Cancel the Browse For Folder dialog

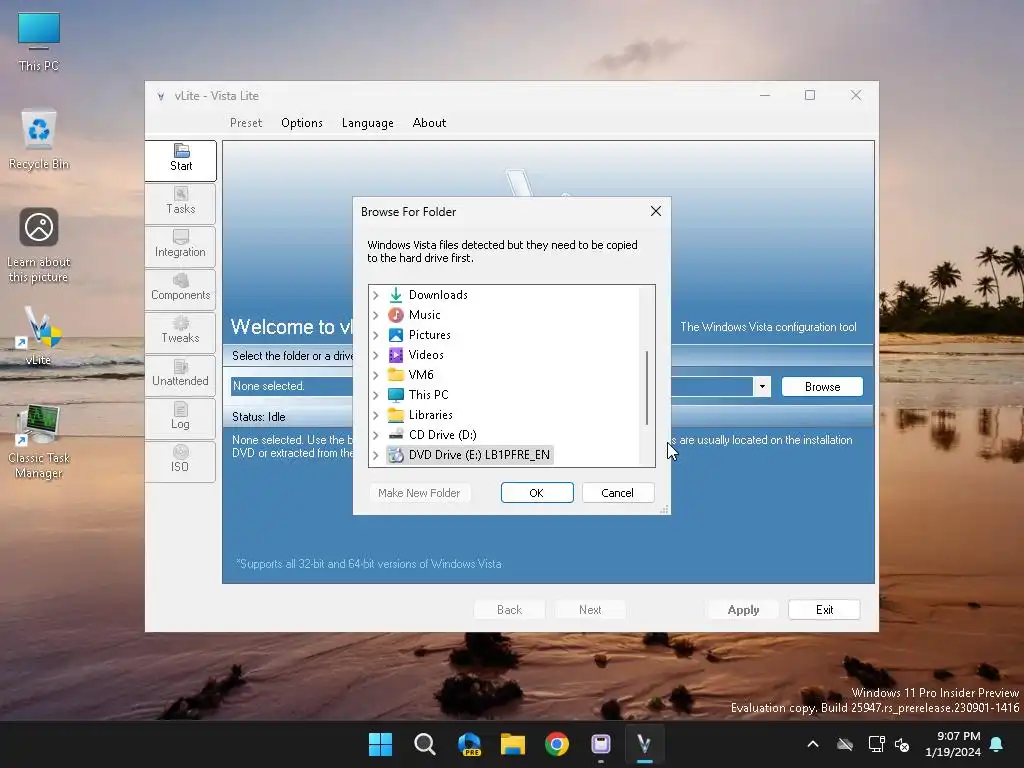pyautogui.click(x=618, y=492)
